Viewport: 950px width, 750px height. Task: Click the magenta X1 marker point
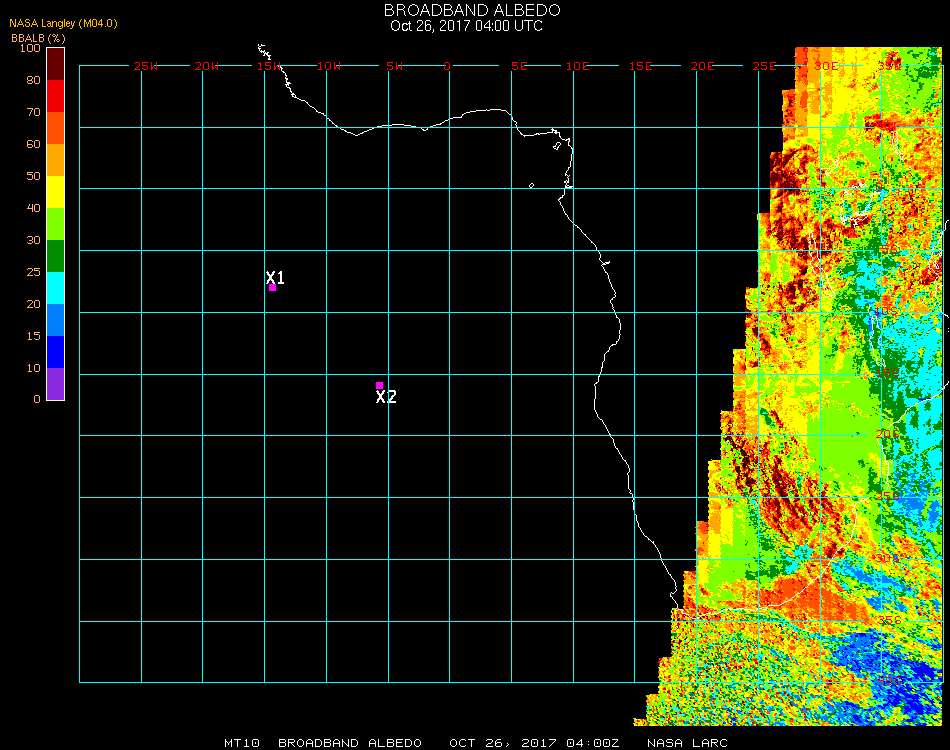(x=272, y=288)
